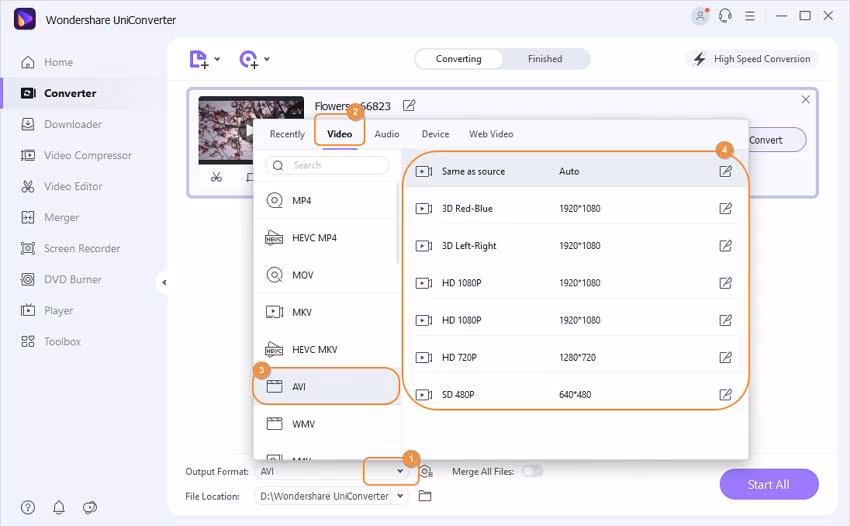Edit the 3D Red-Blue preset

[725, 208]
